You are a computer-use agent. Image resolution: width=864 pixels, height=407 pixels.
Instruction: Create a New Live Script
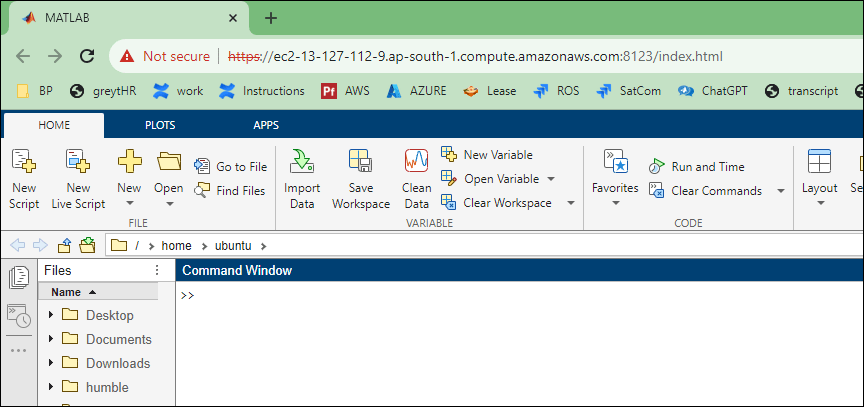[x=78, y=180]
